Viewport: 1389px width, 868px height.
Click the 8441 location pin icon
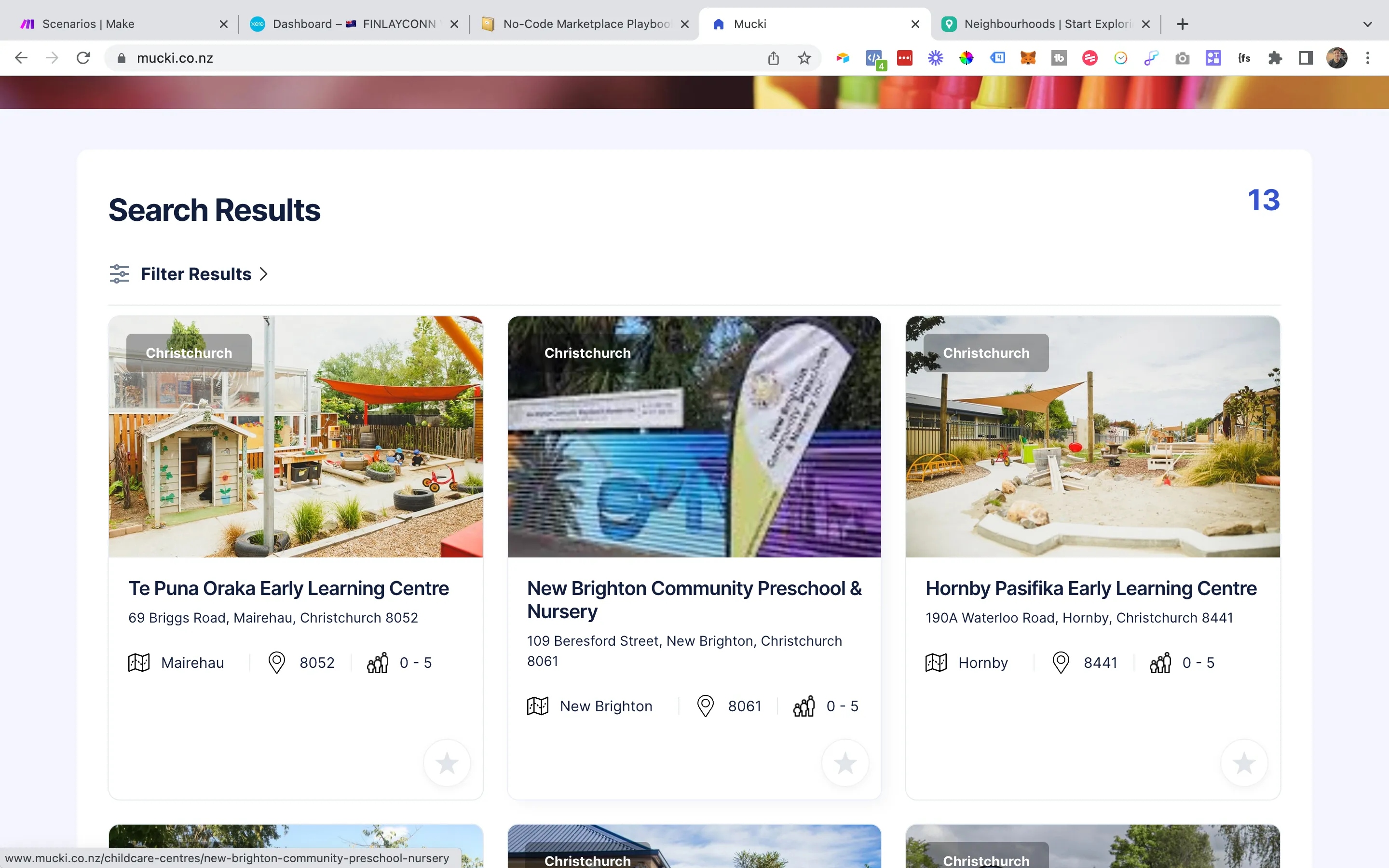[x=1061, y=663]
